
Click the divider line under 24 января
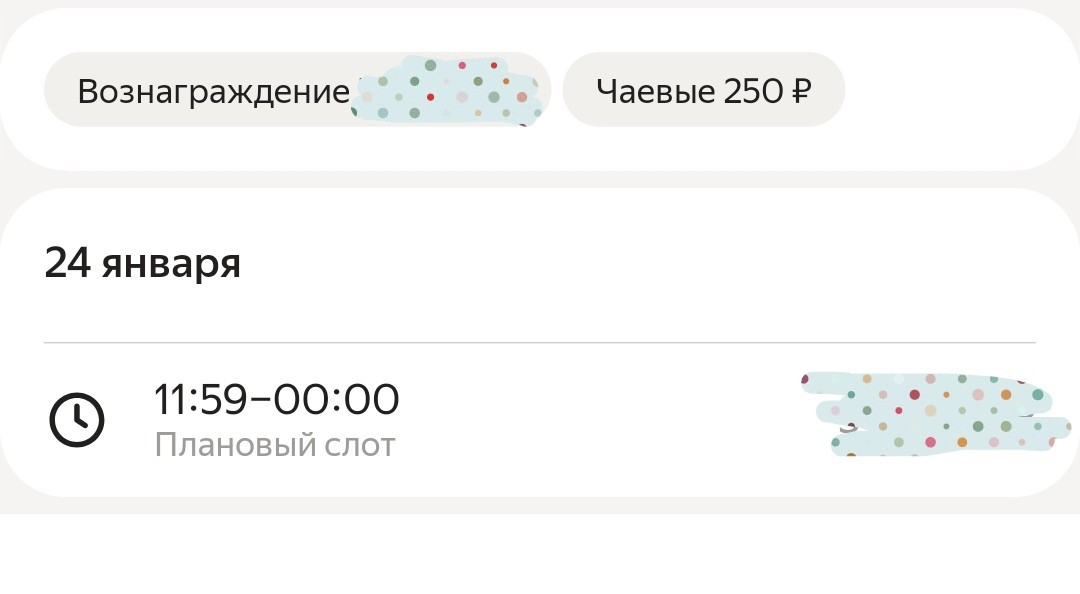[540, 342]
